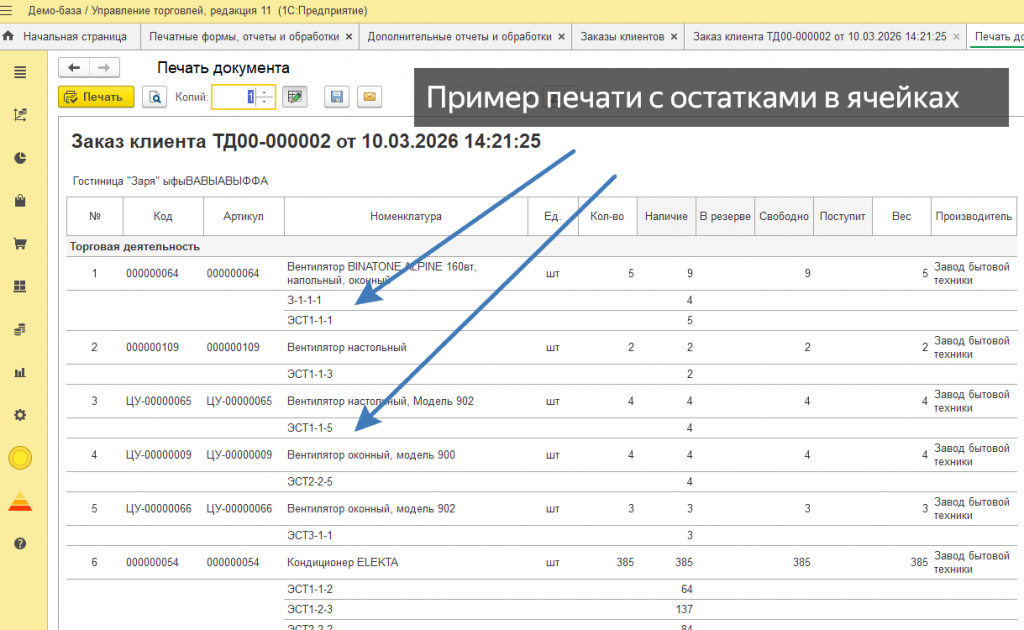Image resolution: width=1024 pixels, height=630 pixels.
Task: Open print preview magnifier icon
Action: (155, 97)
